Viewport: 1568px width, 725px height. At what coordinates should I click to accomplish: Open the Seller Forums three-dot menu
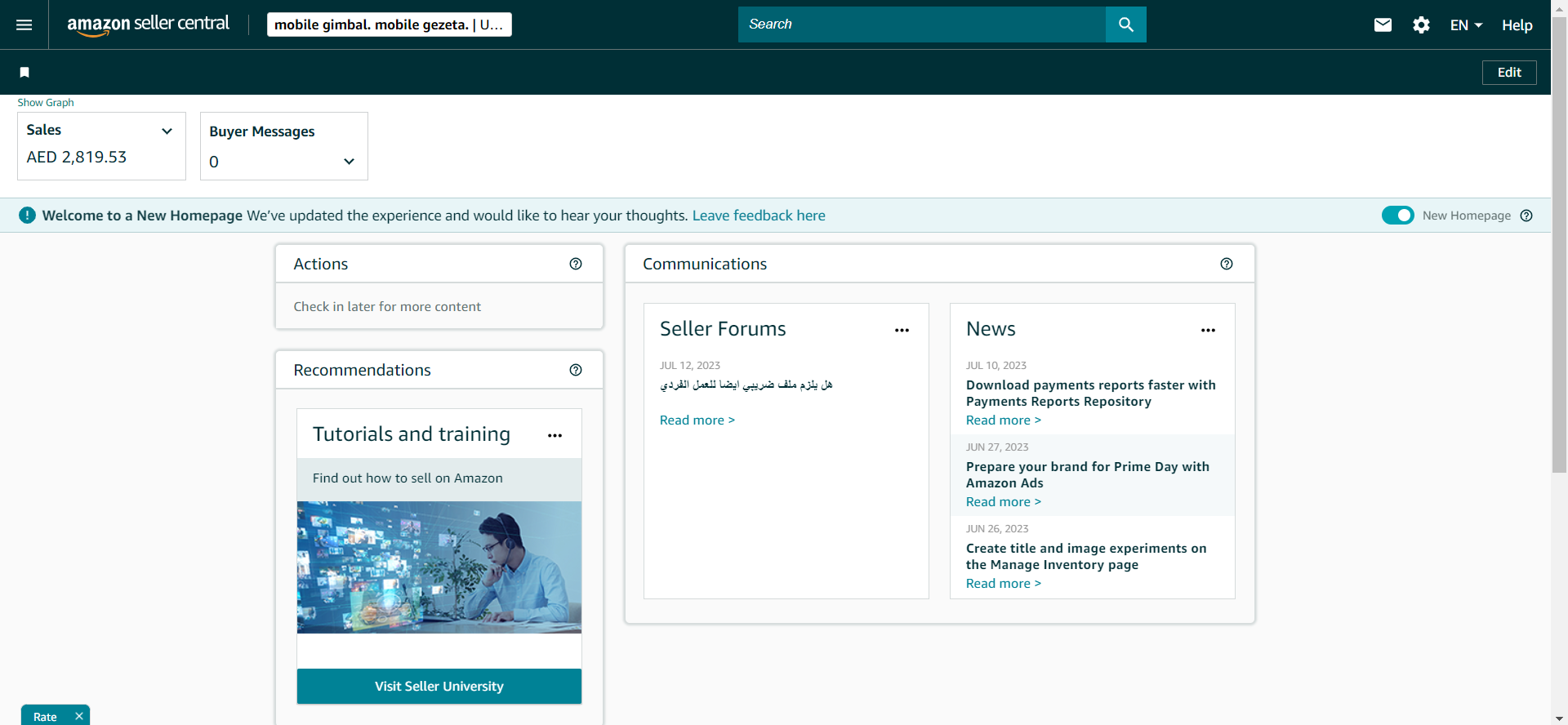tap(902, 331)
